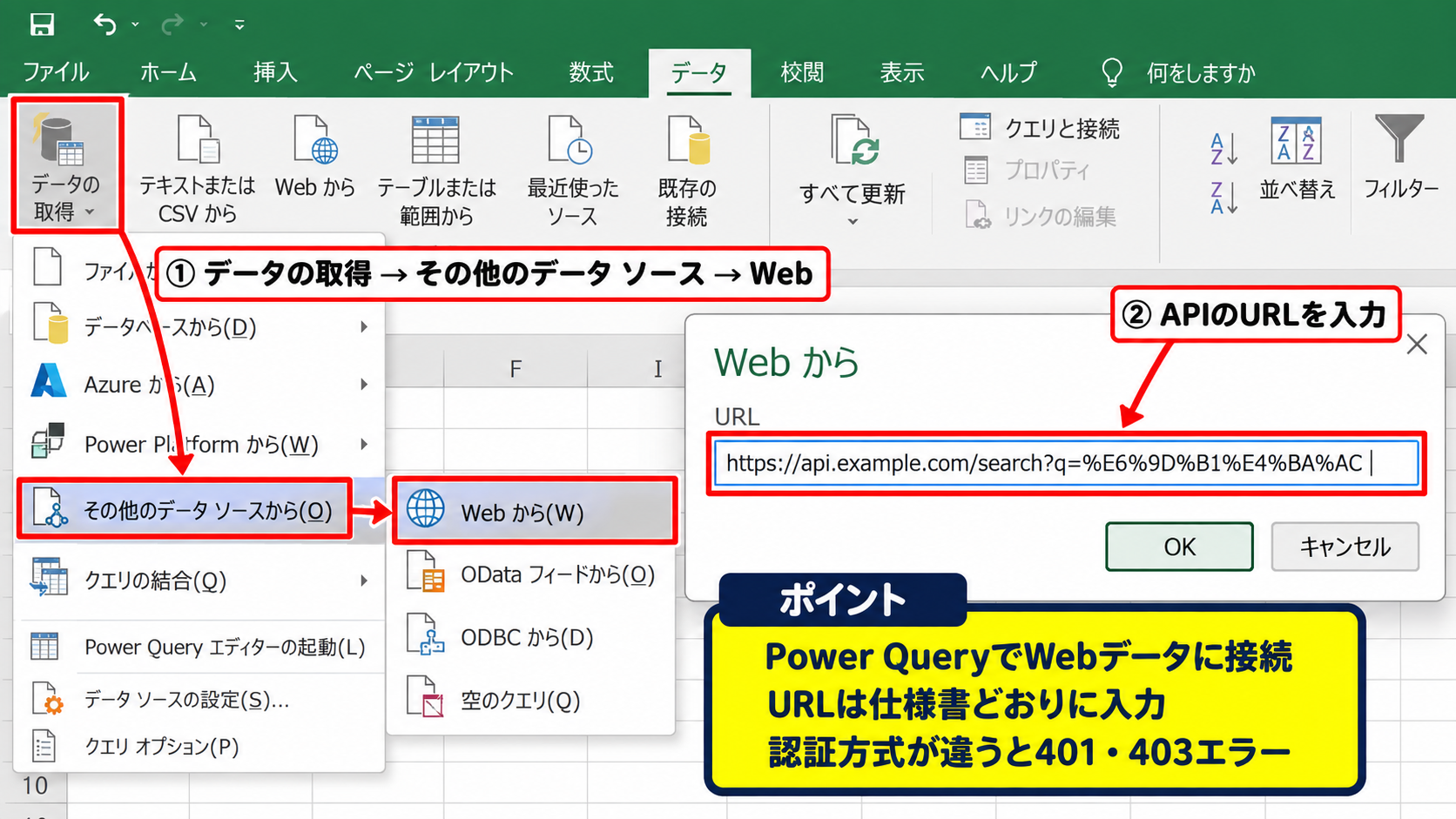Click プロパティ in the ribbon
This screenshot has width=1456, height=819.
tap(1028, 171)
